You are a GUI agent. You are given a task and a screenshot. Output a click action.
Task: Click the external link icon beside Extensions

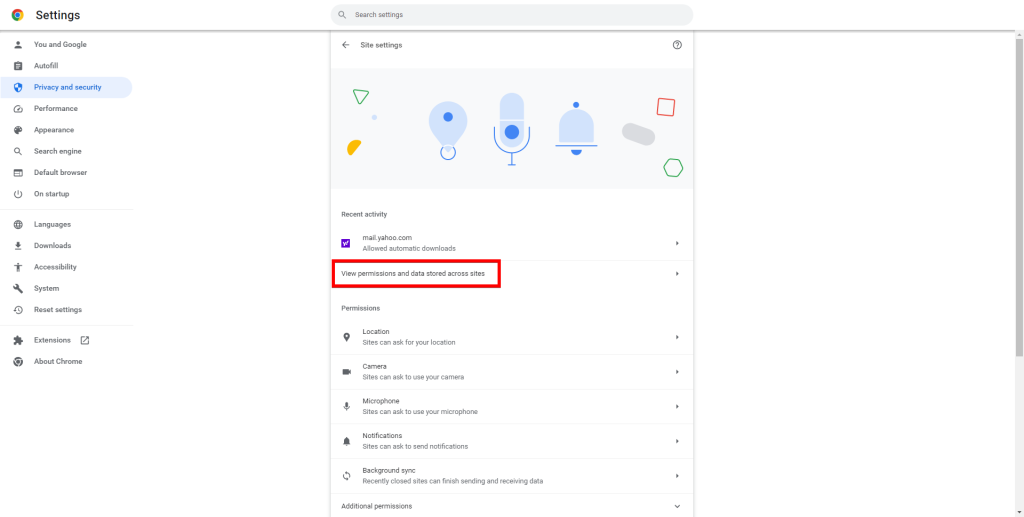click(85, 340)
